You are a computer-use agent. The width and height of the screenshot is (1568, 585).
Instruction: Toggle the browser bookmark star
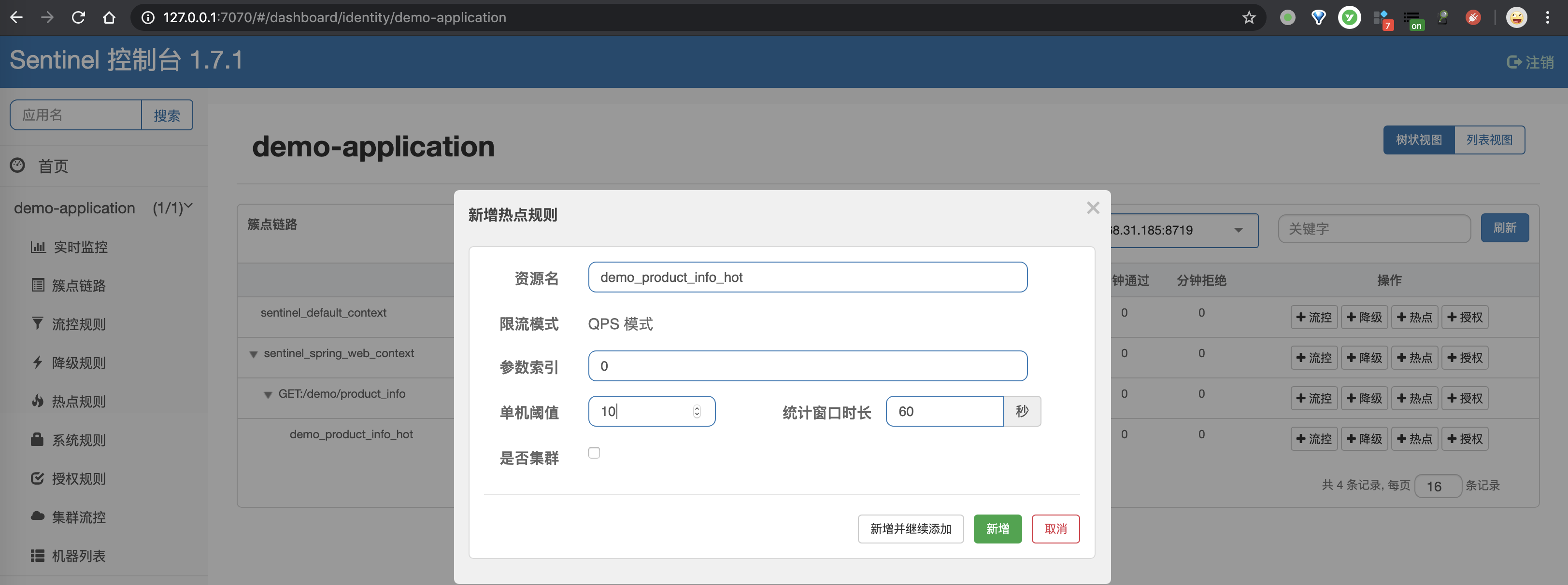click(1248, 18)
